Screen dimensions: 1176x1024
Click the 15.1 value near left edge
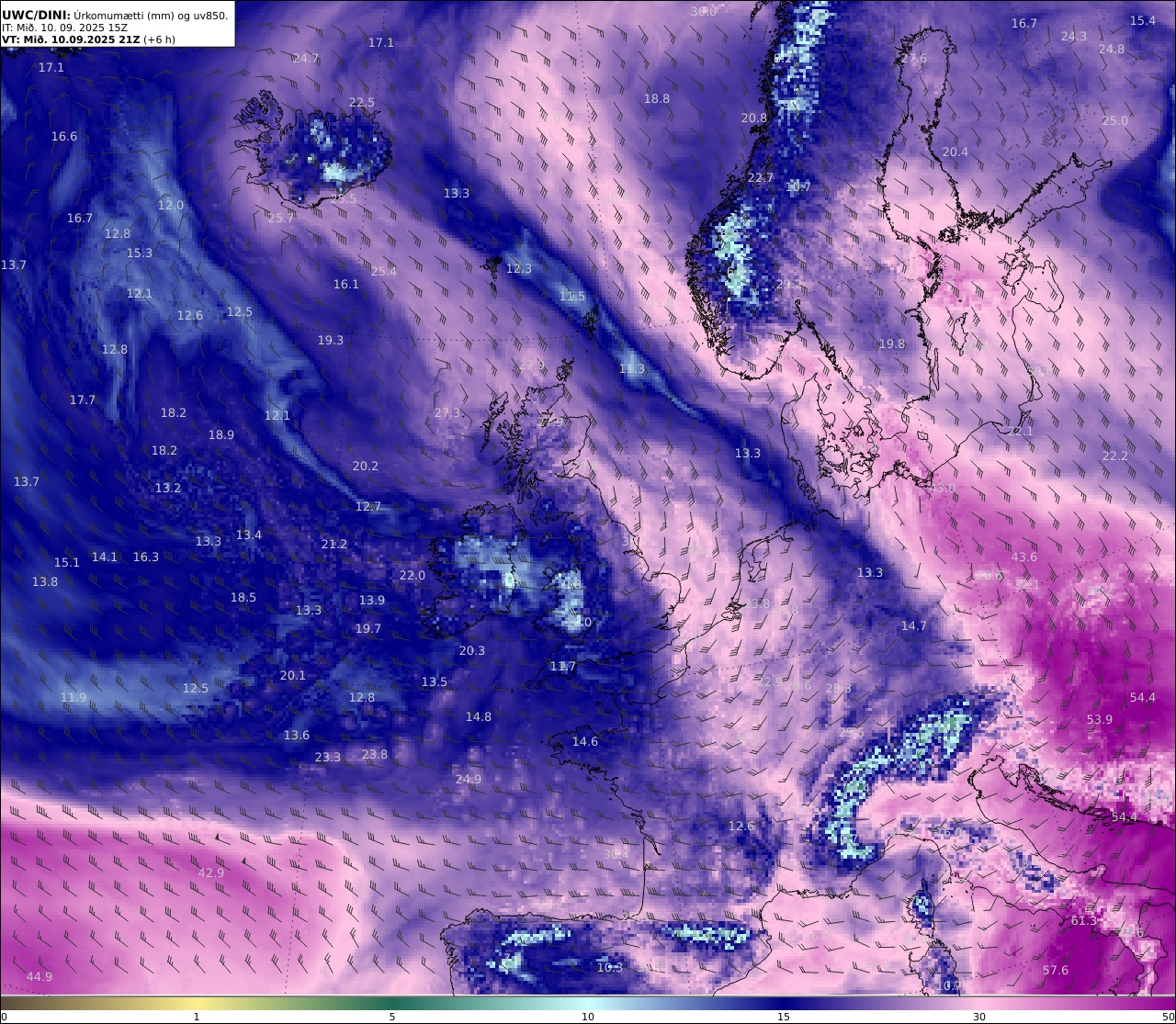[x=67, y=562]
